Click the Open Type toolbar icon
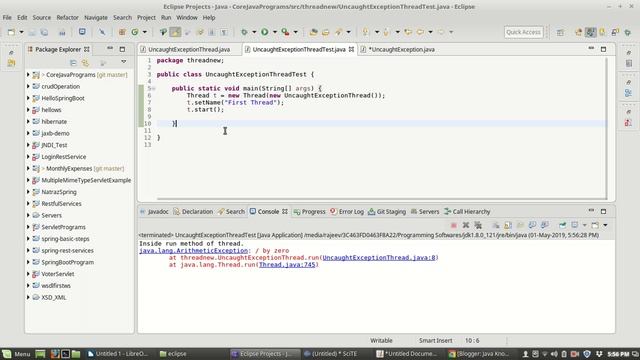The width and height of the screenshot is (640, 360). tap(313, 32)
